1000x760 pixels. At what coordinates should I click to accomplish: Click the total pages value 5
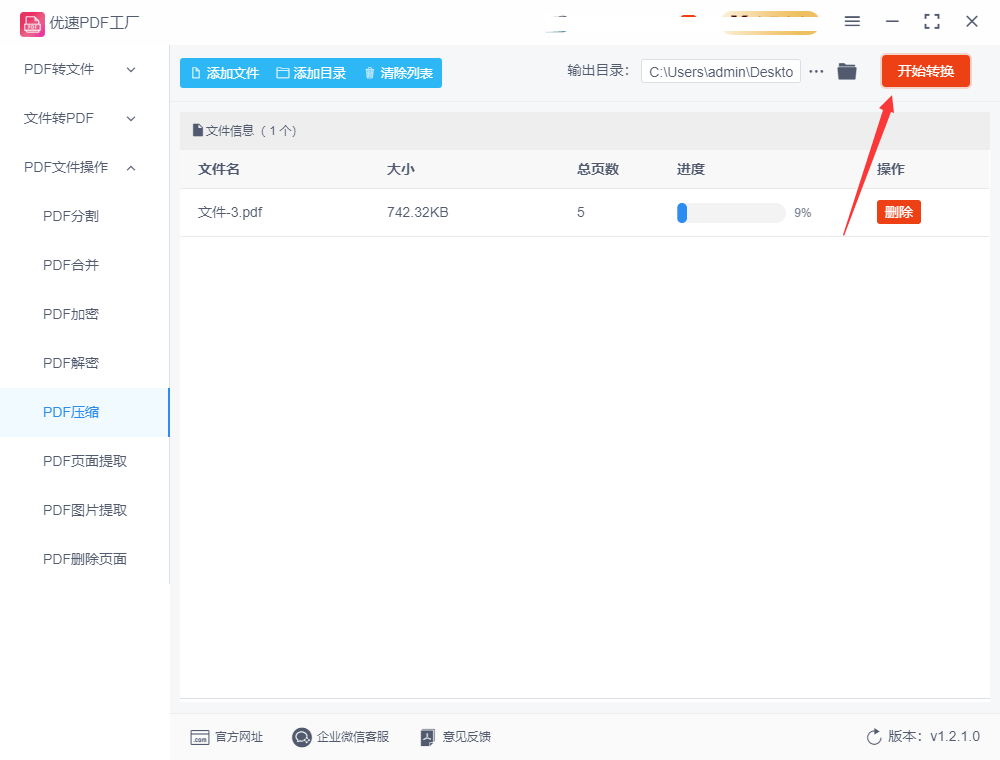pyautogui.click(x=580, y=212)
